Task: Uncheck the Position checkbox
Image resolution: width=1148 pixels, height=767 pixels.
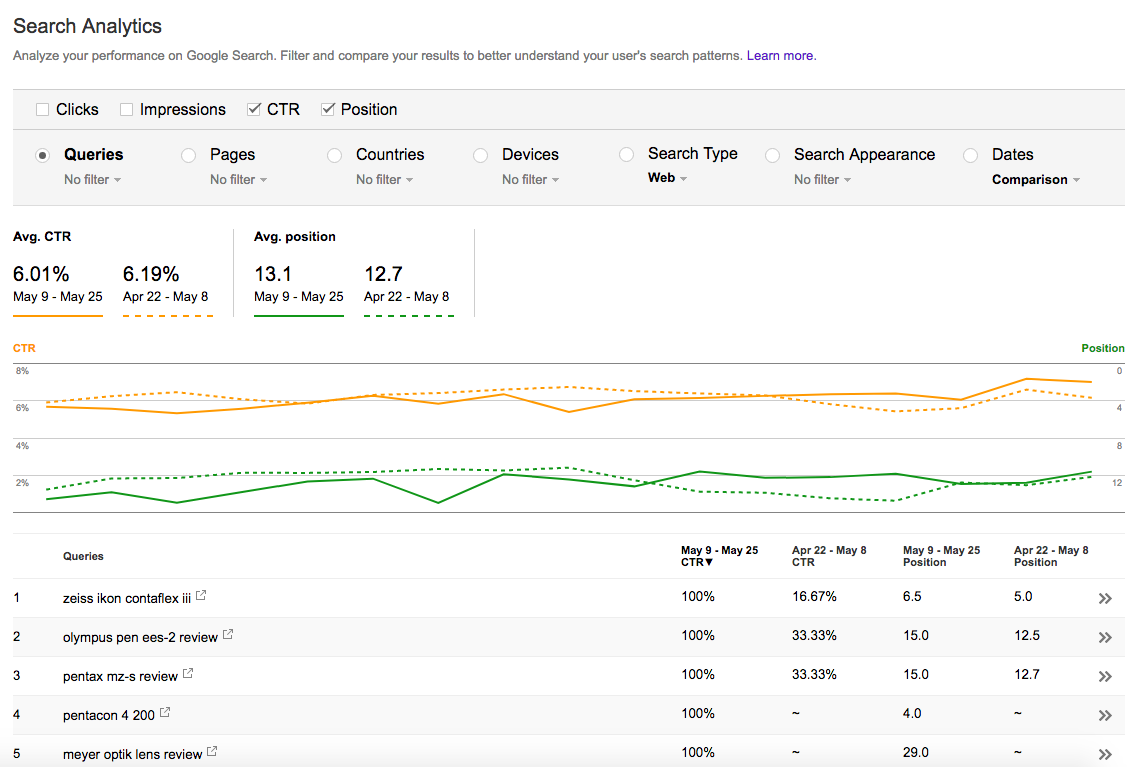Action: click(328, 110)
